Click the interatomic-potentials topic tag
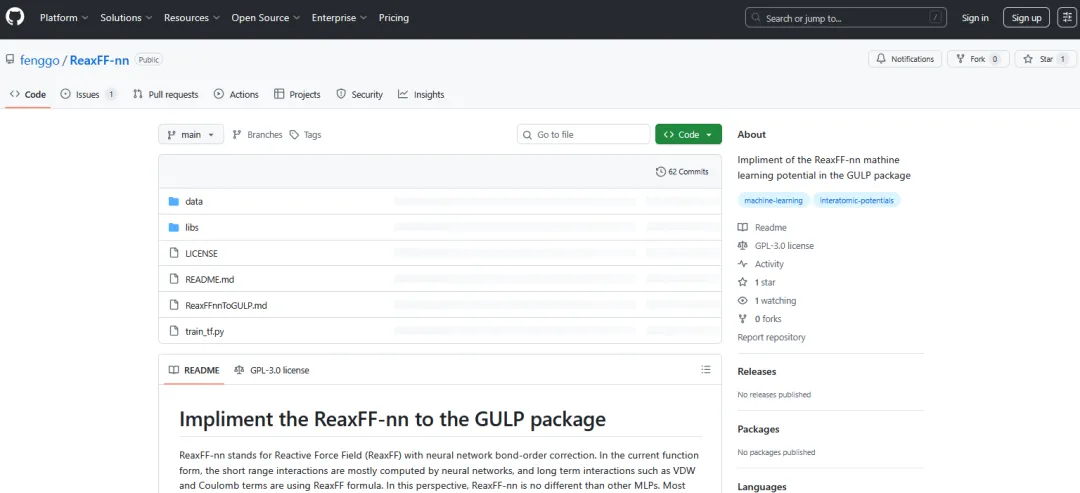The width and height of the screenshot is (1080, 493). pyautogui.click(x=858, y=200)
